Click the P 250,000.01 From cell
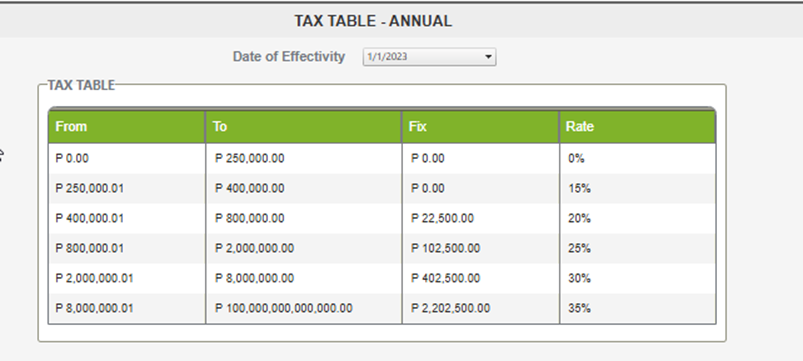 126,188
